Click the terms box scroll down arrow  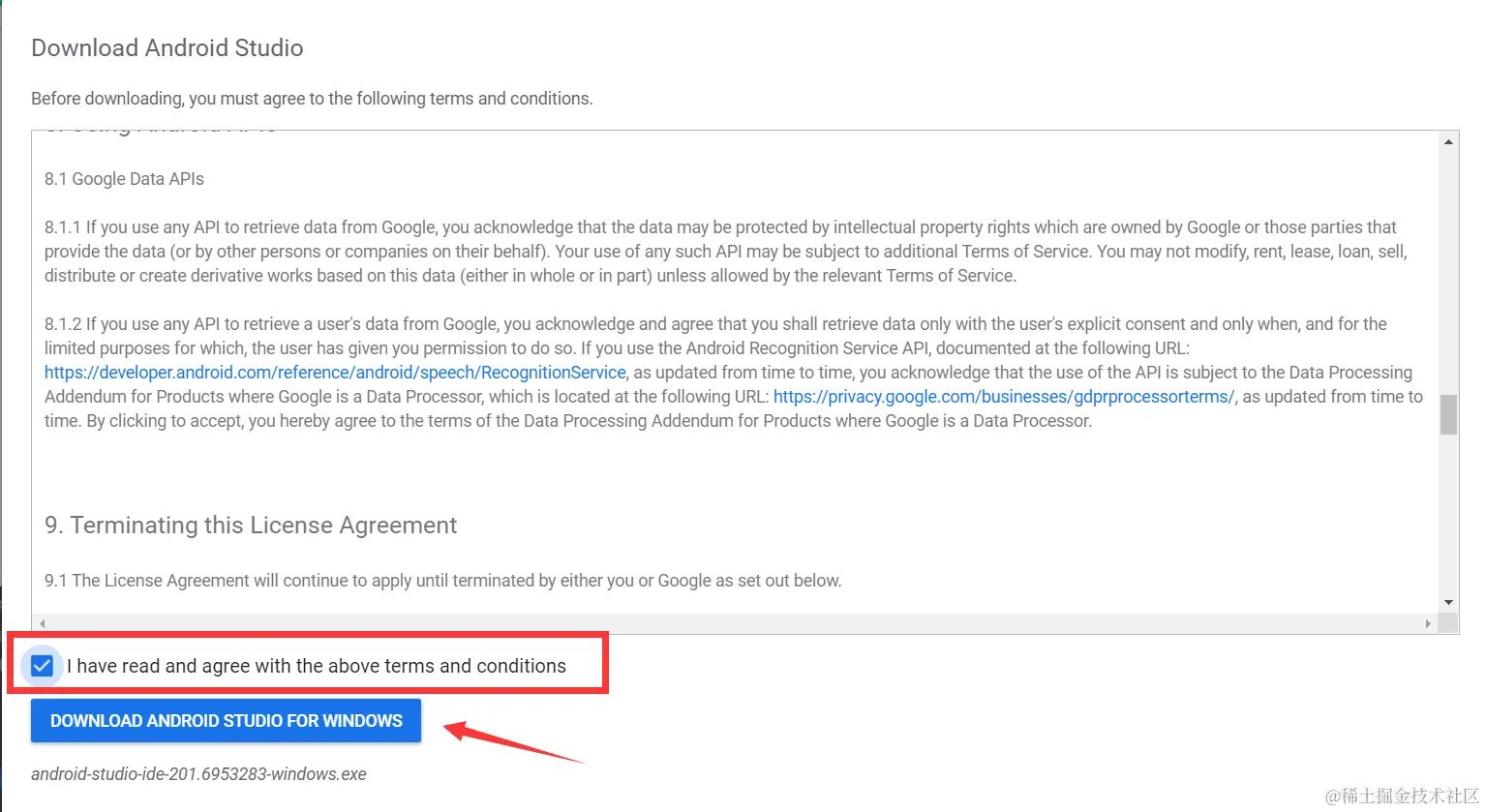click(1448, 602)
